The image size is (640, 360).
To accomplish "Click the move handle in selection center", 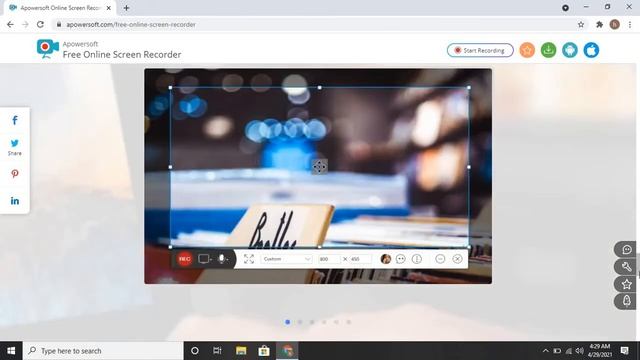I will (320, 167).
